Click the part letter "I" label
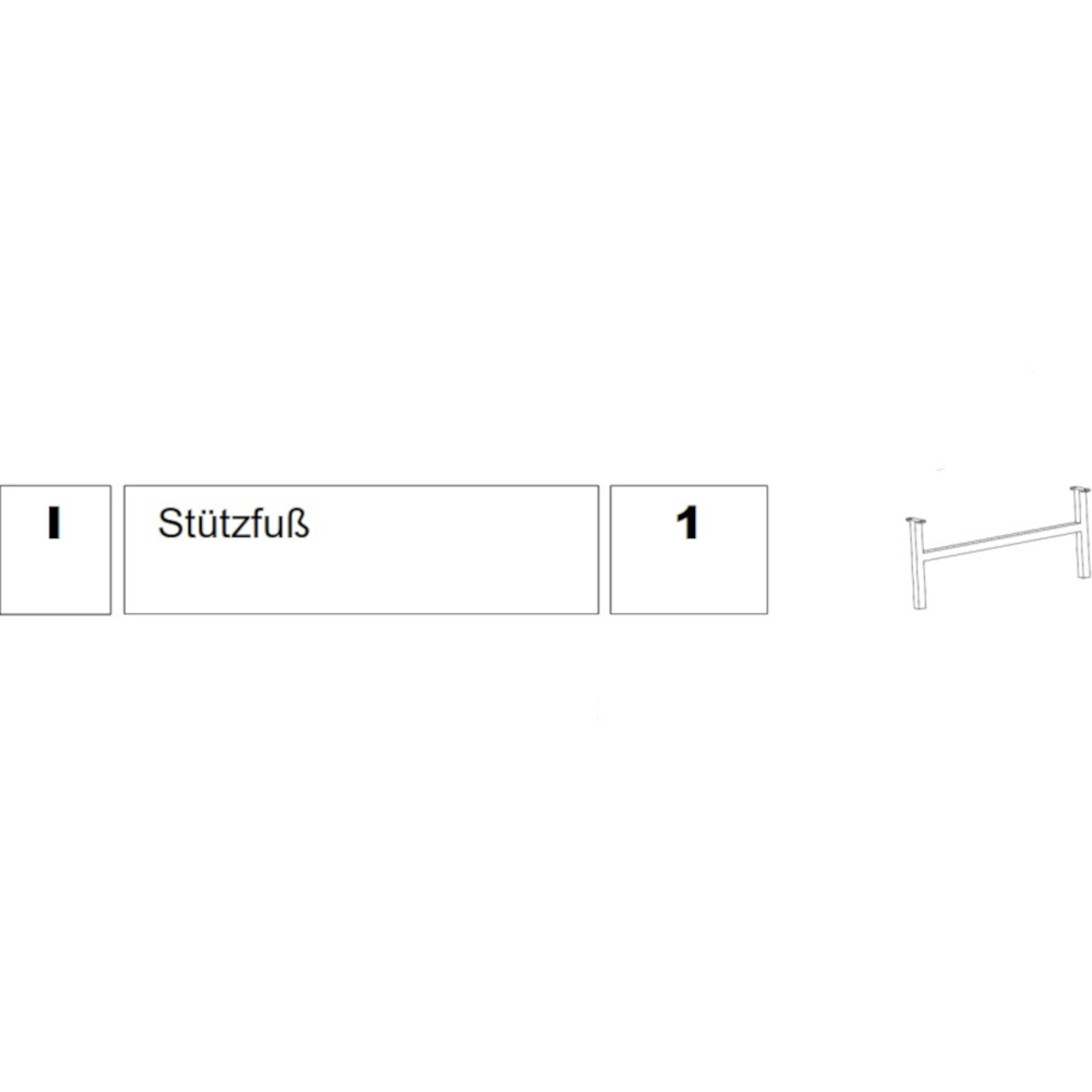Screen dimensions: 1092x1092 coord(53,523)
